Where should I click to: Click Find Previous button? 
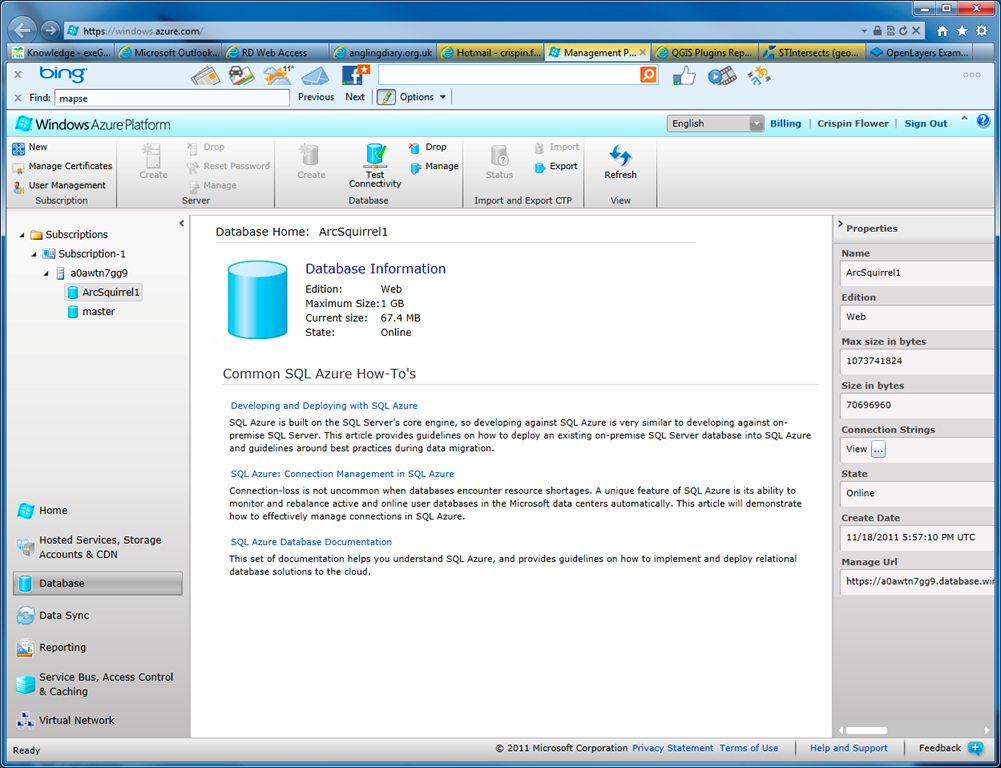coord(316,97)
